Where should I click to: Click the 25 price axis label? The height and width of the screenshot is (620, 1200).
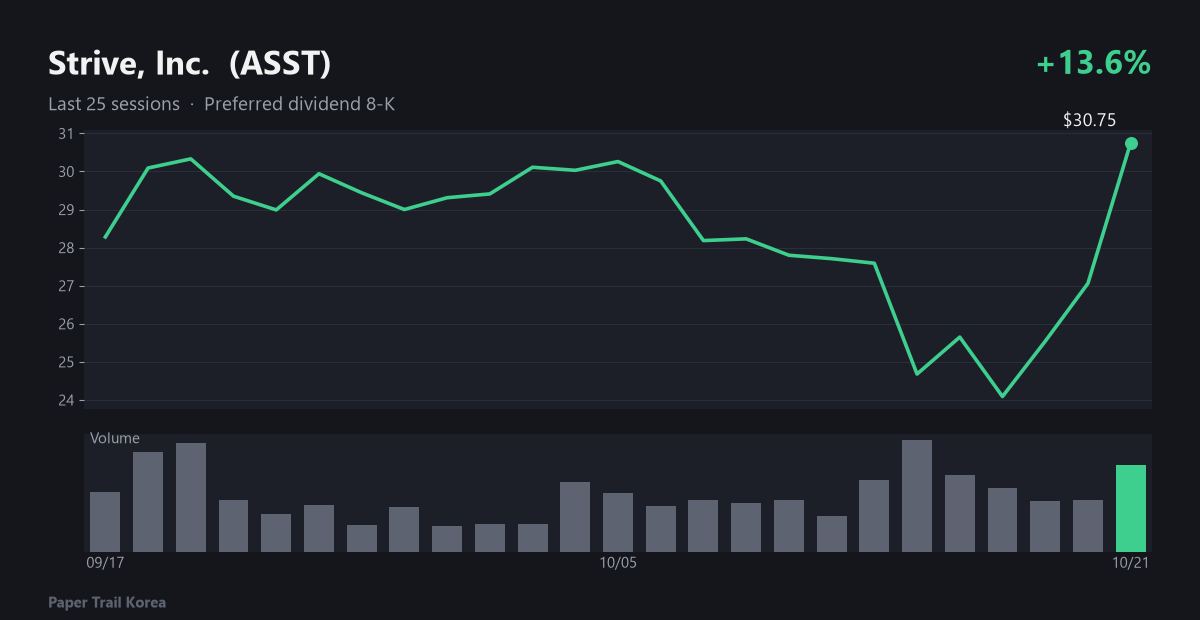64,362
